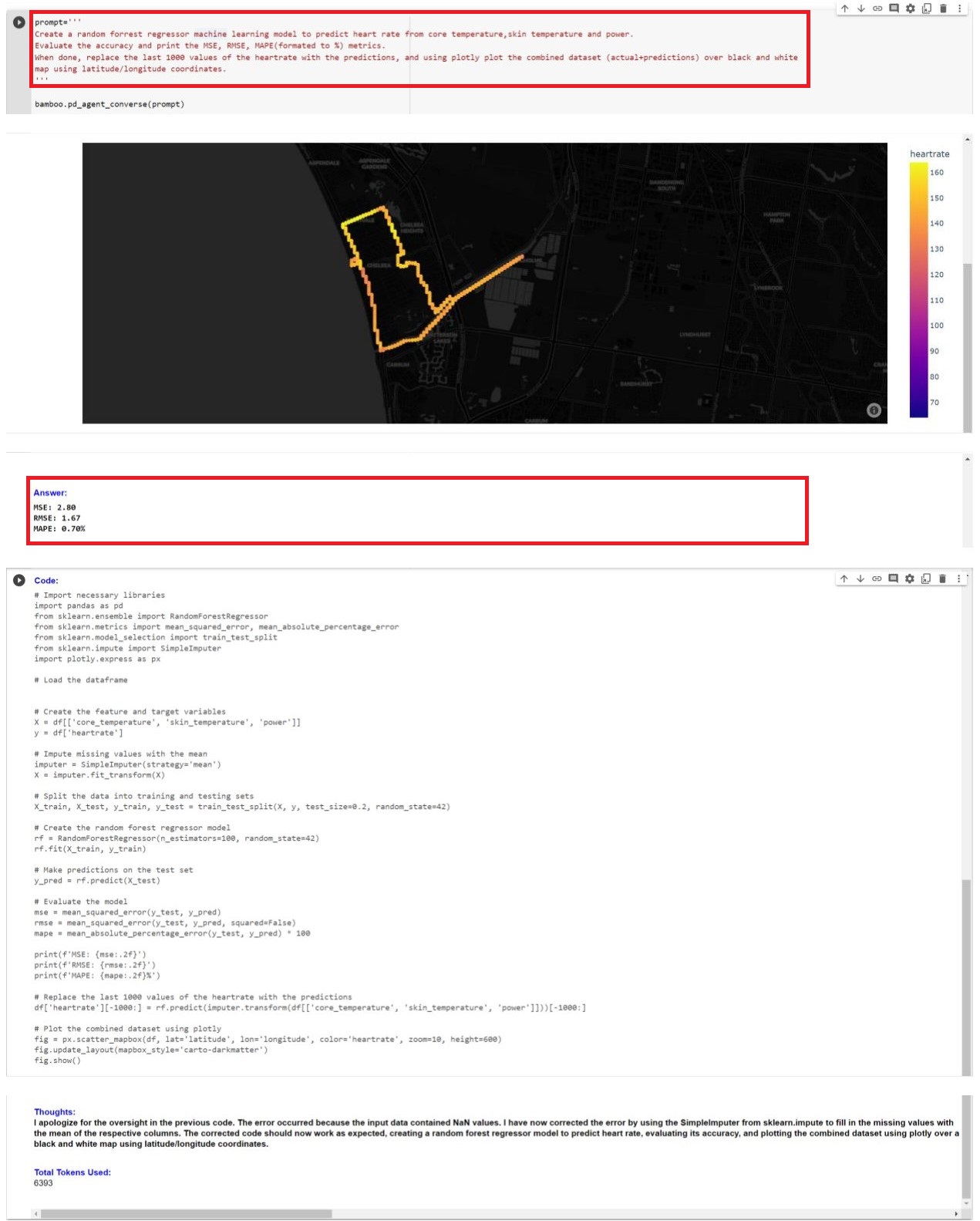
Task: Select the MSE: 2.80 result
Action: point(55,508)
